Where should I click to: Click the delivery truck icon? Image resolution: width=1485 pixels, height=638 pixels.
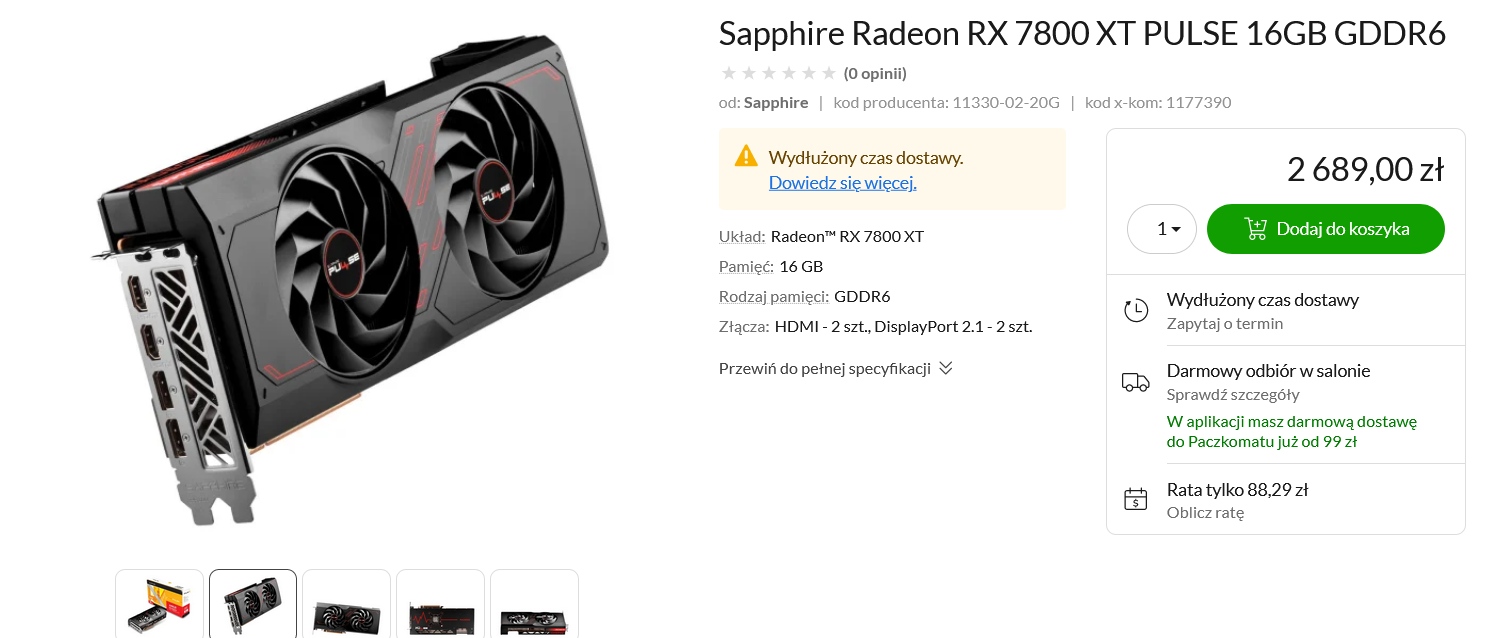click(1136, 381)
